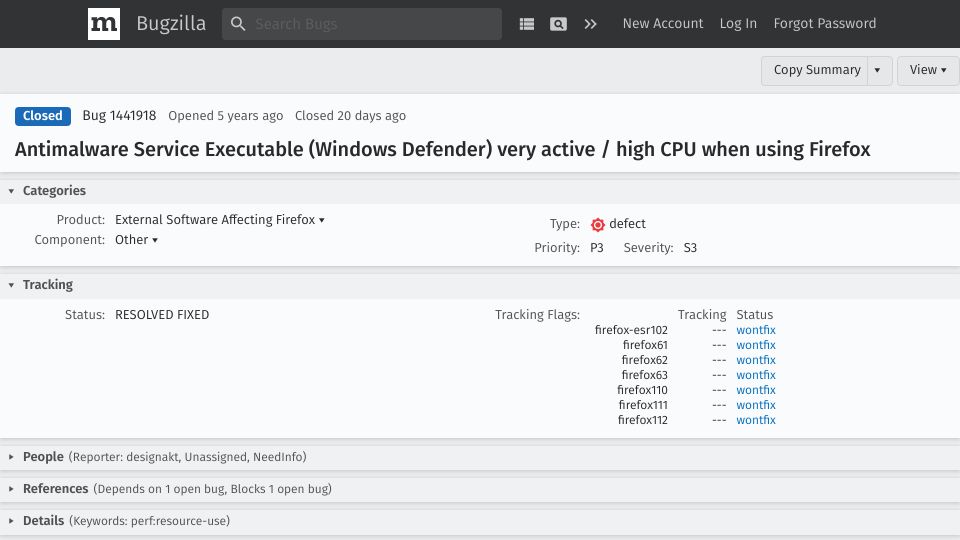Click the Closed 20 days ago timestamp
The width and height of the screenshot is (960, 540).
pos(350,116)
